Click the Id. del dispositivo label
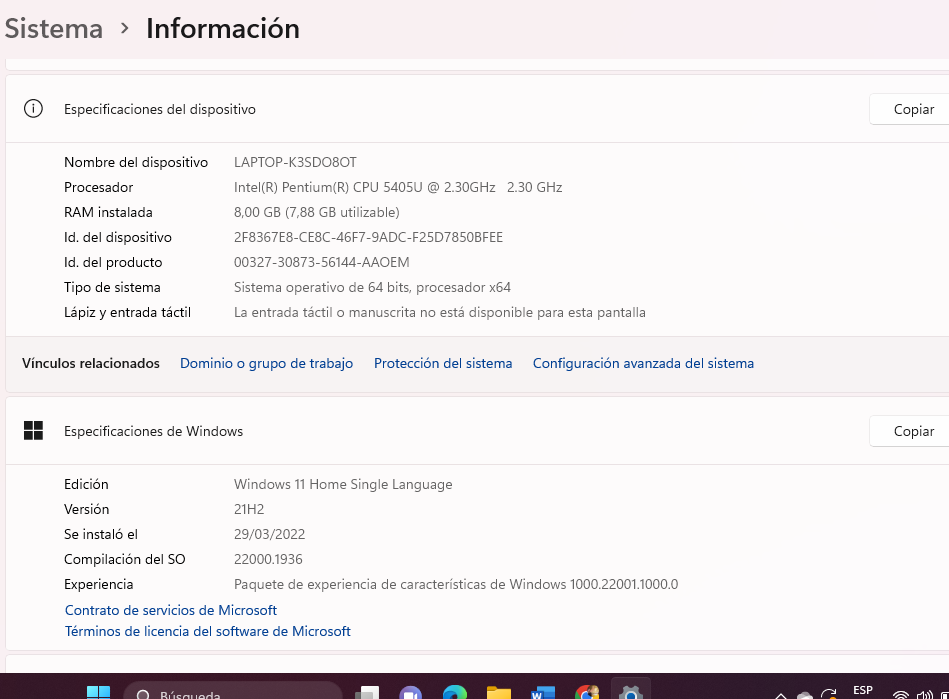This screenshot has width=949, height=699. 118,237
